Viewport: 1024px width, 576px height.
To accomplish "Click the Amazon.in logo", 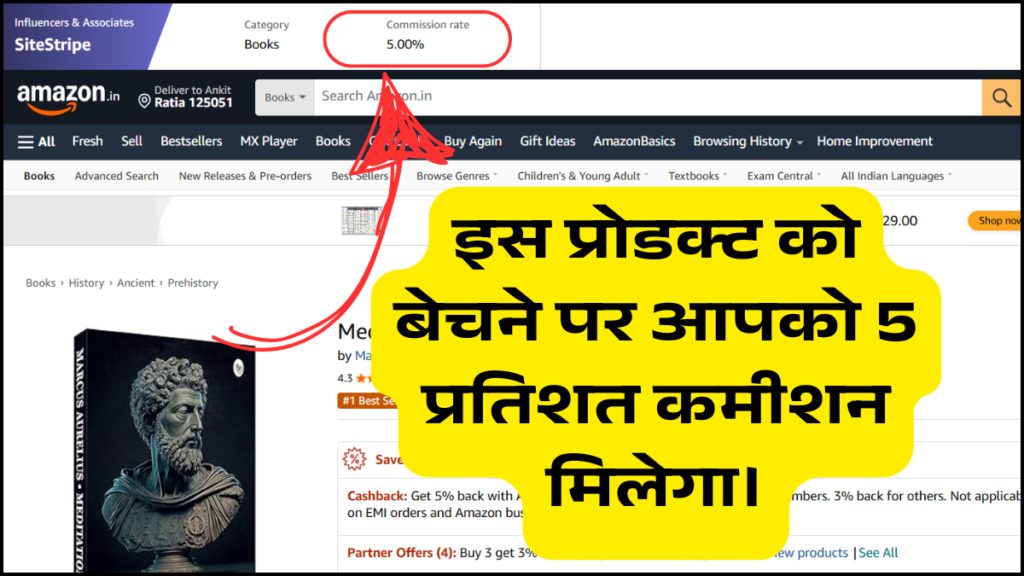I will [68, 99].
